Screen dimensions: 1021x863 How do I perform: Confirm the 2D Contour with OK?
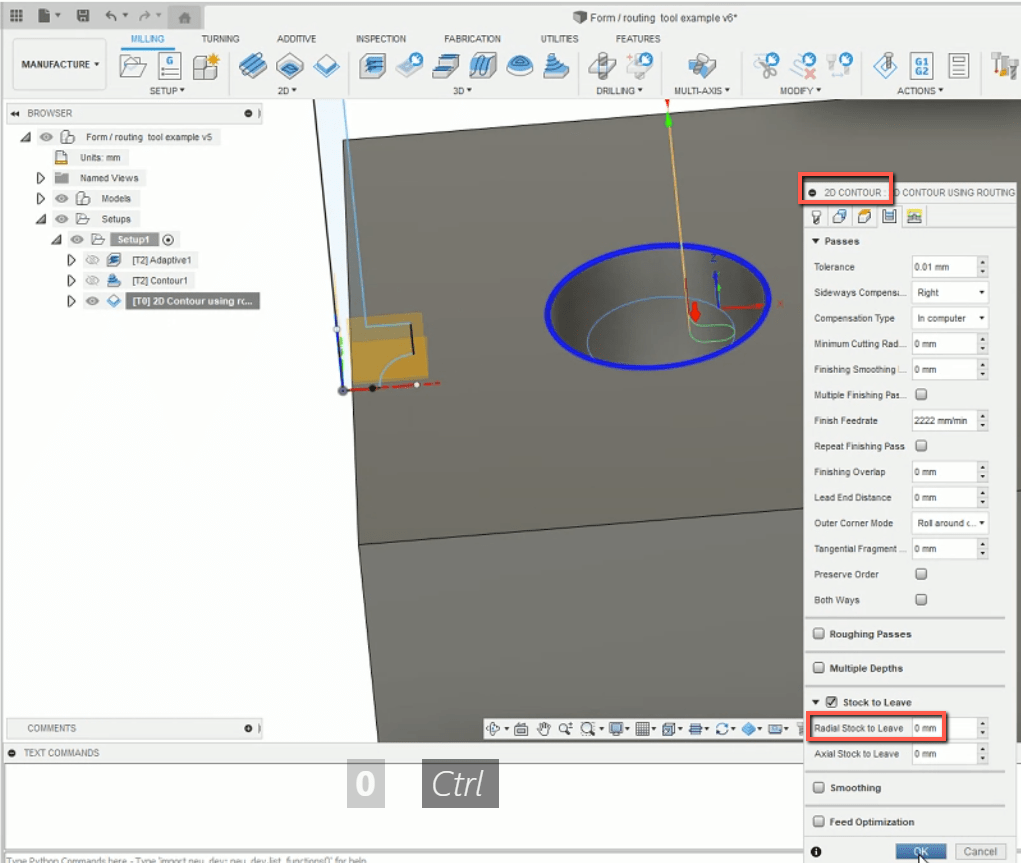pyautogui.click(x=919, y=851)
